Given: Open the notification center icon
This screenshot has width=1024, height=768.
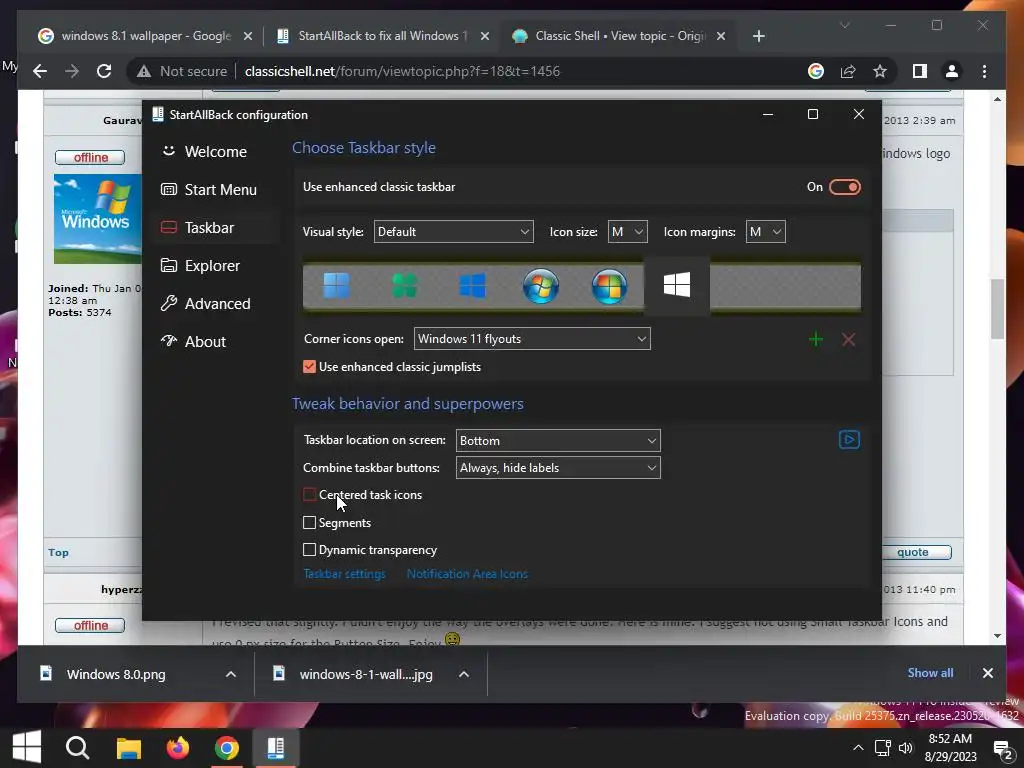Looking at the screenshot, I should click(x=1002, y=748).
